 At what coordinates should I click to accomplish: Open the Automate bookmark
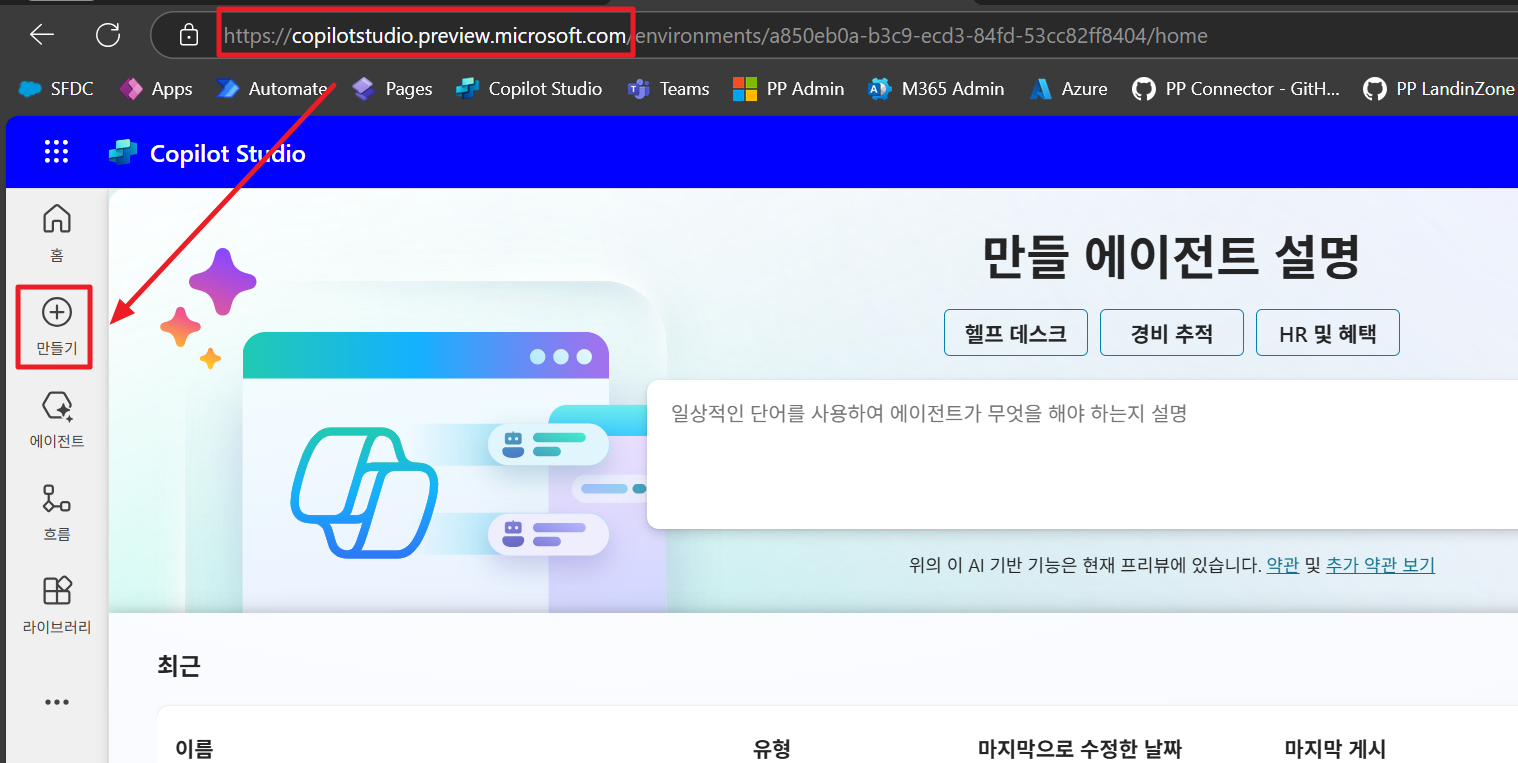pyautogui.click(x=272, y=89)
